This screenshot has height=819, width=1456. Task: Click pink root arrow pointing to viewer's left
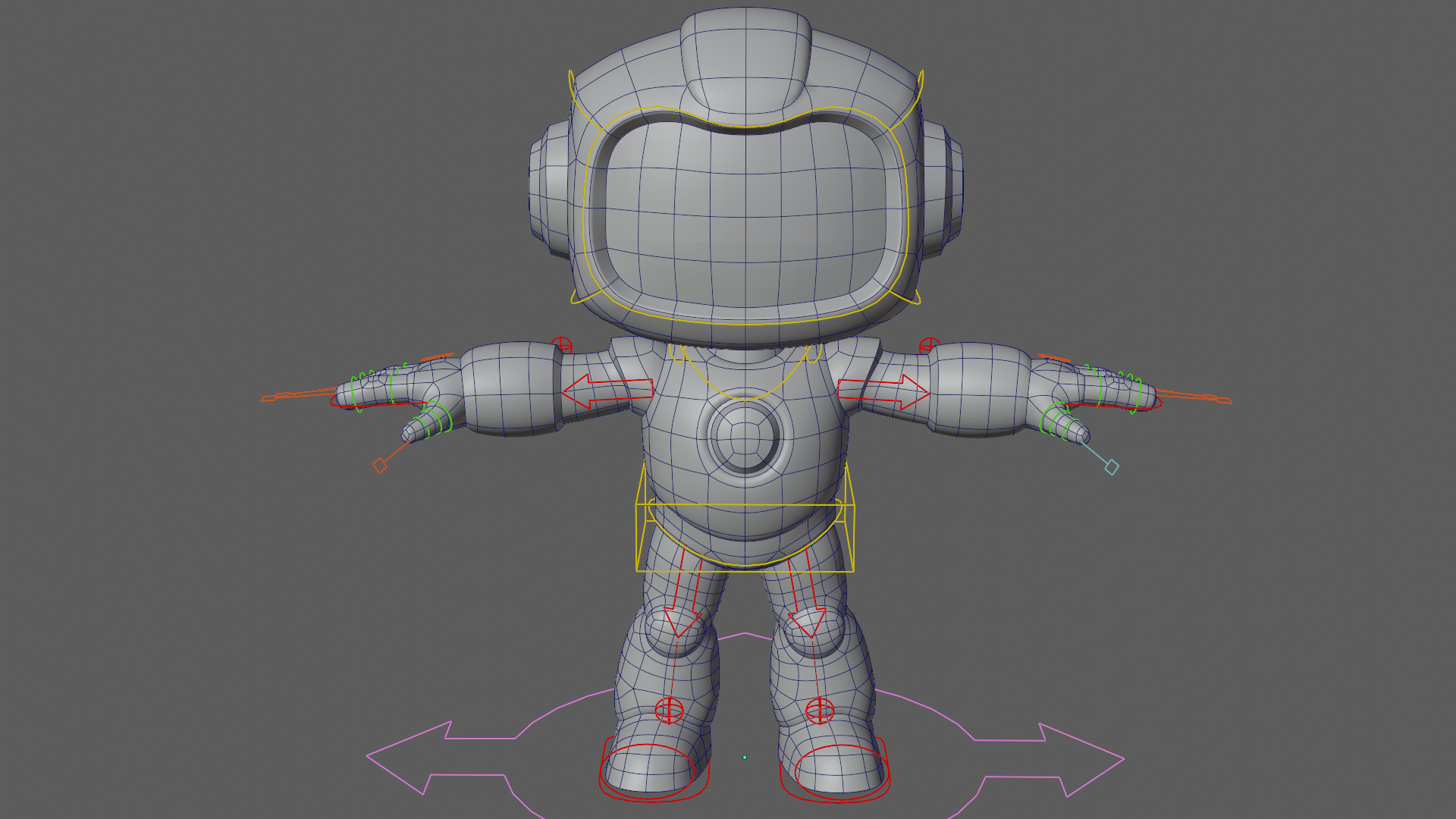pyautogui.click(x=440, y=757)
